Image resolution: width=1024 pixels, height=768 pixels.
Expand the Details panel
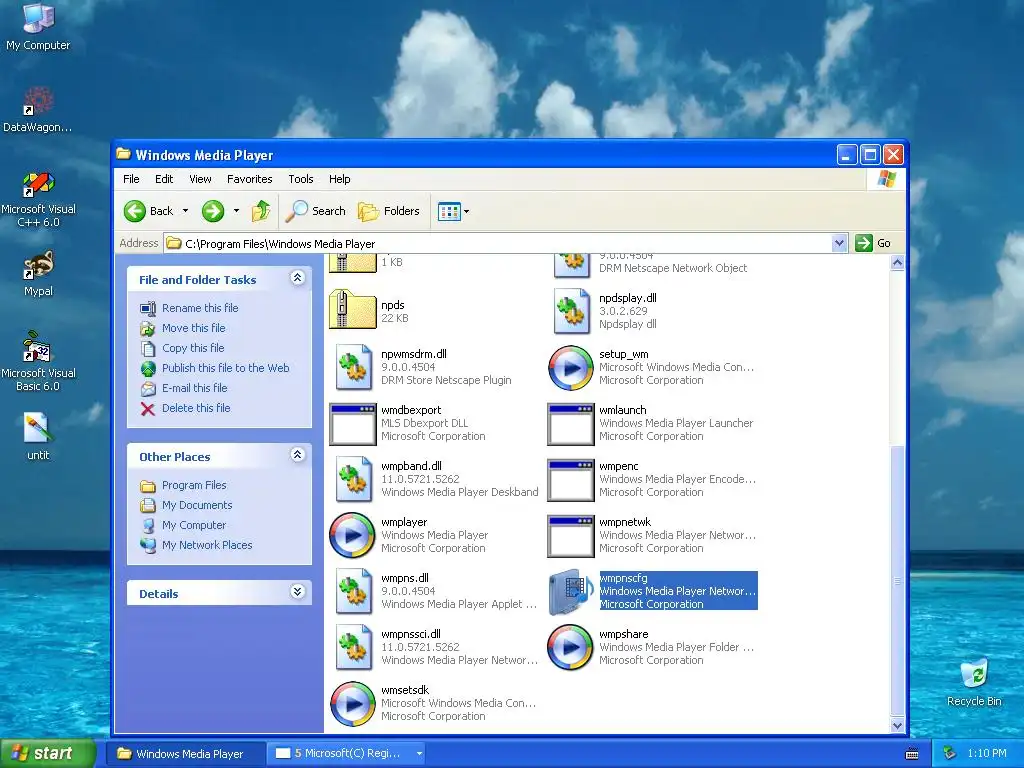[x=297, y=592]
